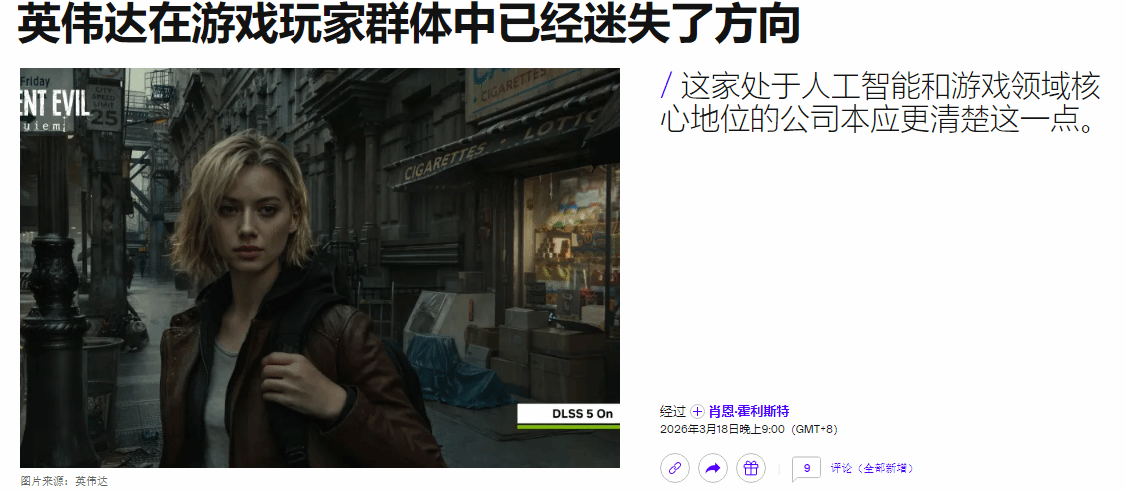Screen dimensions: 1126x490
Task: Open author 肖恩·霍利斯特 profile link
Action: 749,411
